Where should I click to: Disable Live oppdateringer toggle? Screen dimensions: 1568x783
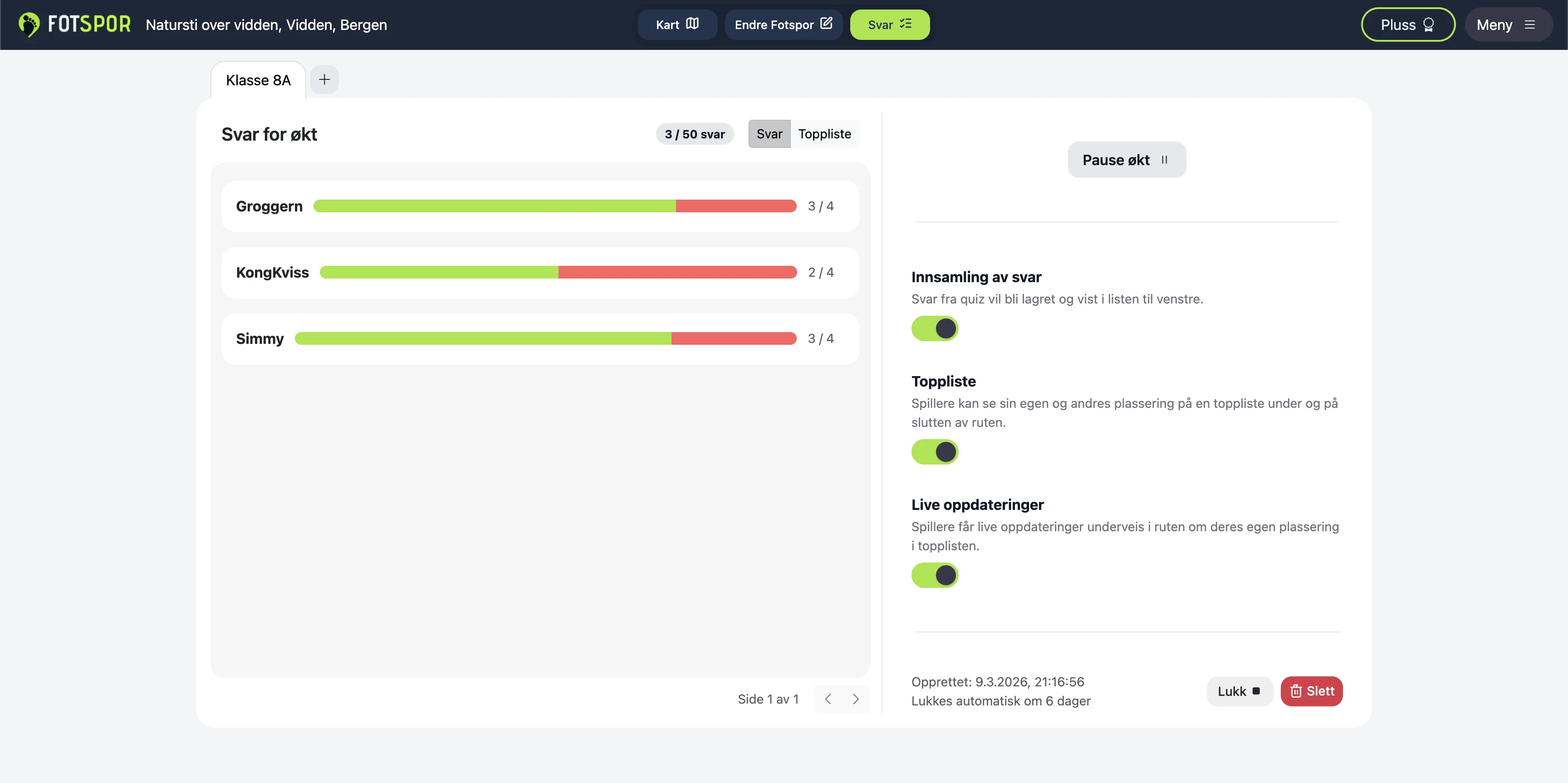[935, 575]
